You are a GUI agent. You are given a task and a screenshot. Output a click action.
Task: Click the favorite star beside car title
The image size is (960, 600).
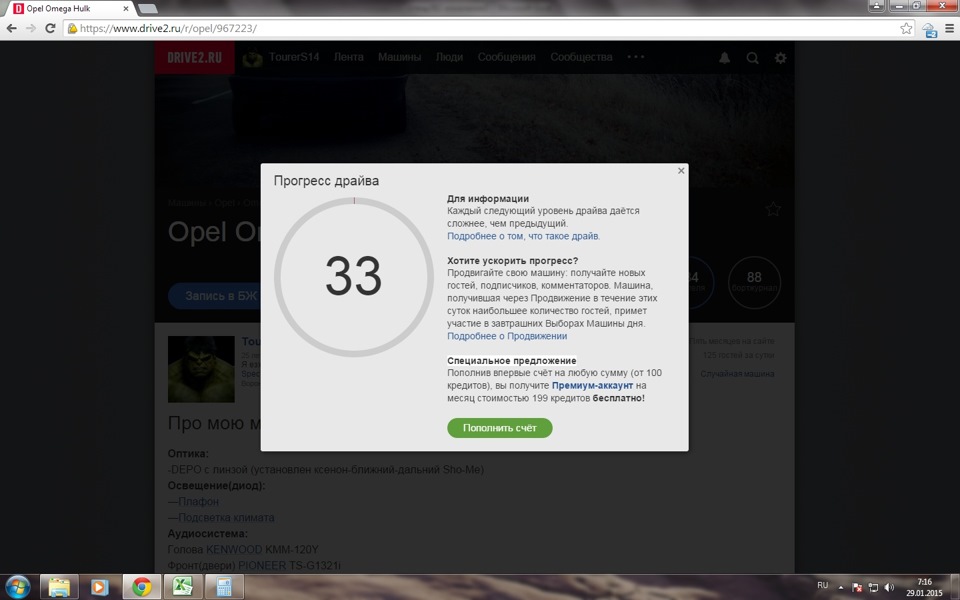tap(773, 209)
